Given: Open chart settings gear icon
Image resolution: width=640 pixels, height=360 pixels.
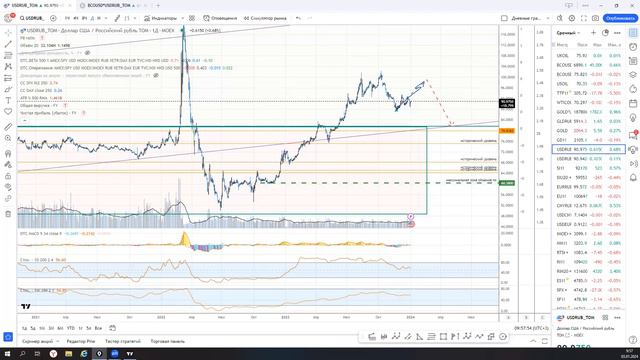Looking at the screenshot, I should (x=572, y=18).
